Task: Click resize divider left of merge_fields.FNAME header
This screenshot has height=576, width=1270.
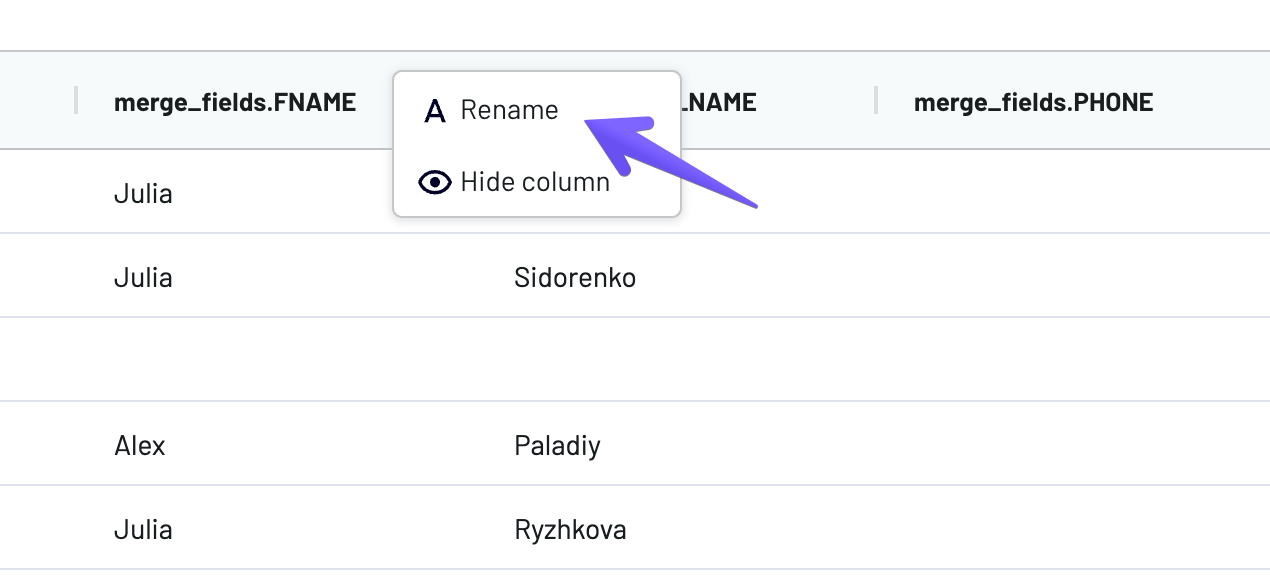Action: click(x=76, y=100)
